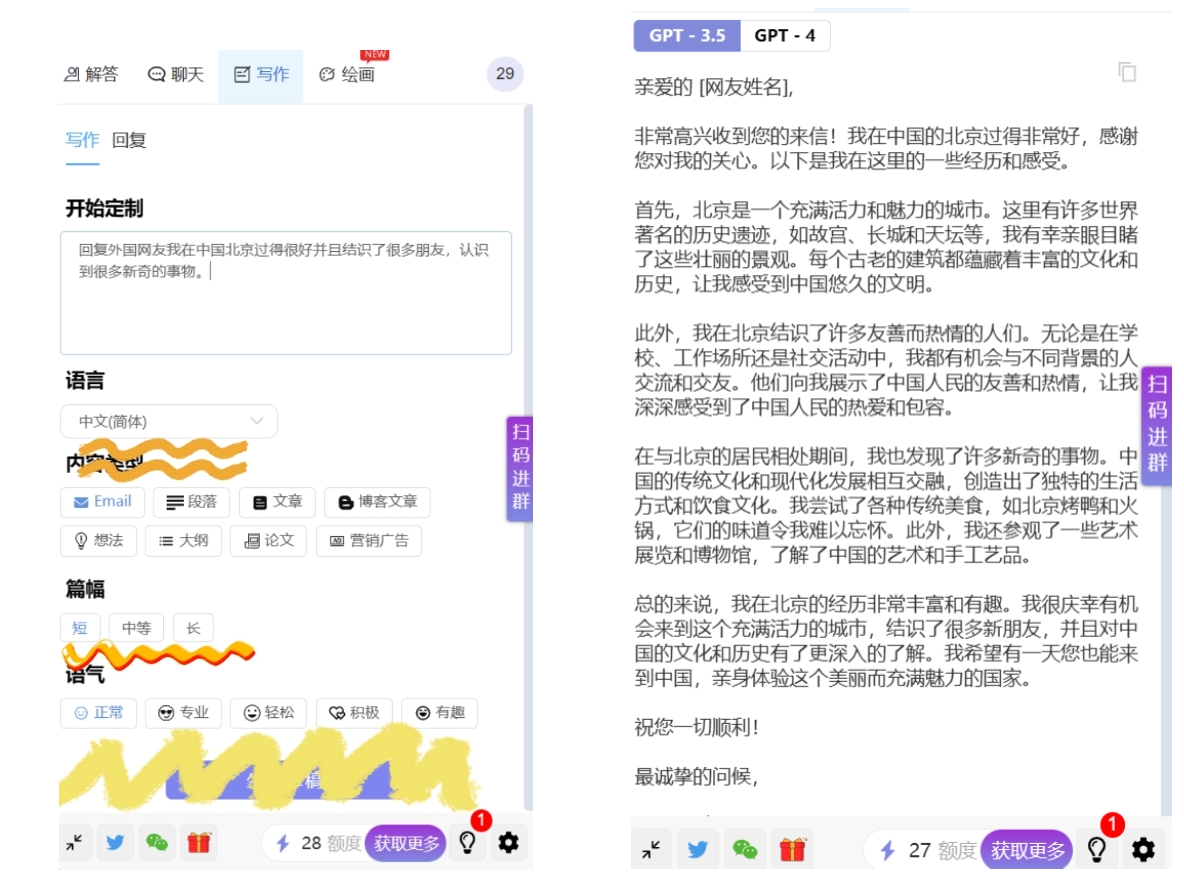Switch to the 回复 sub-tab

[x=129, y=140]
